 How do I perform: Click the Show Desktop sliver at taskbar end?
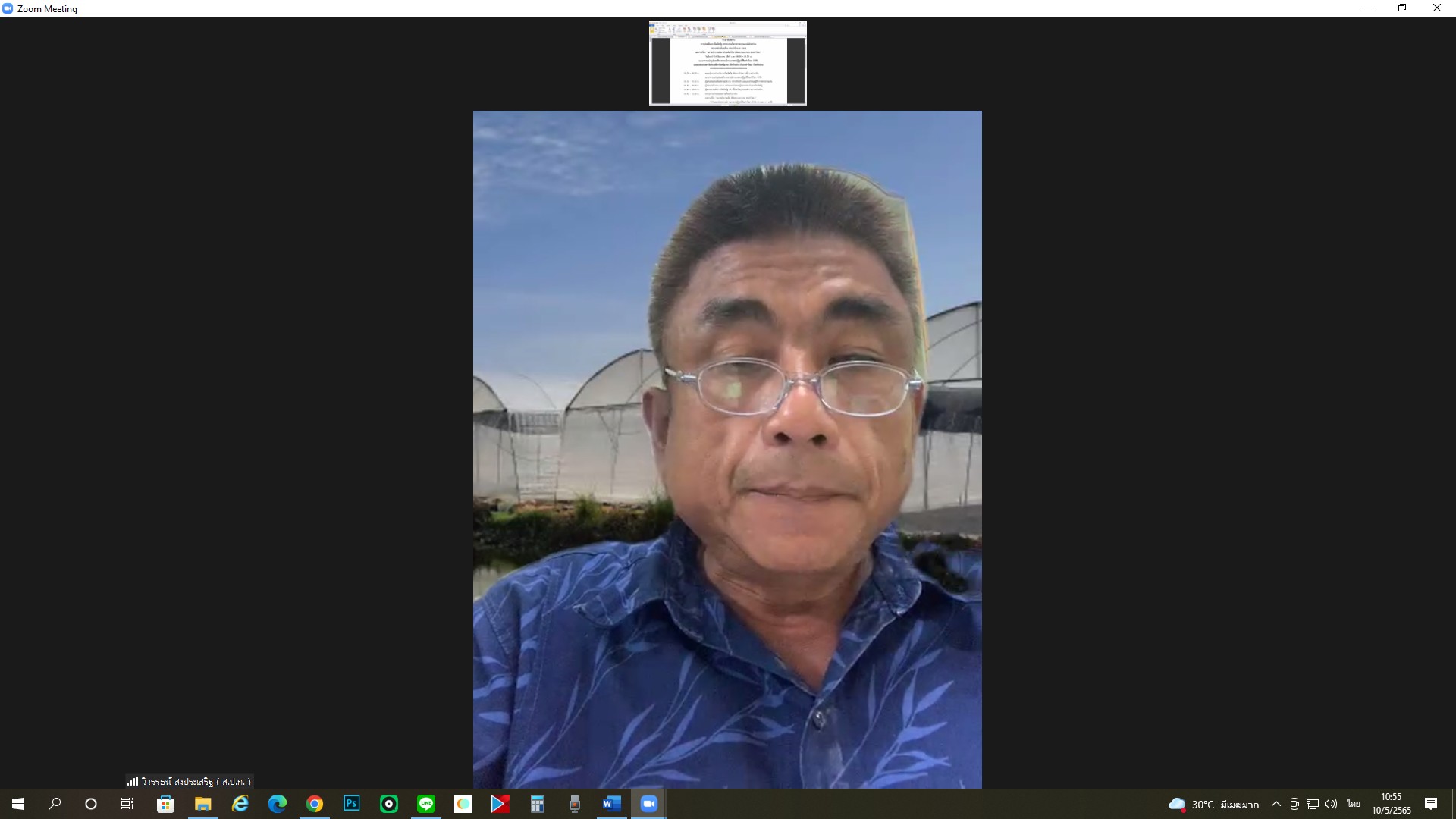pyautogui.click(x=1454, y=804)
